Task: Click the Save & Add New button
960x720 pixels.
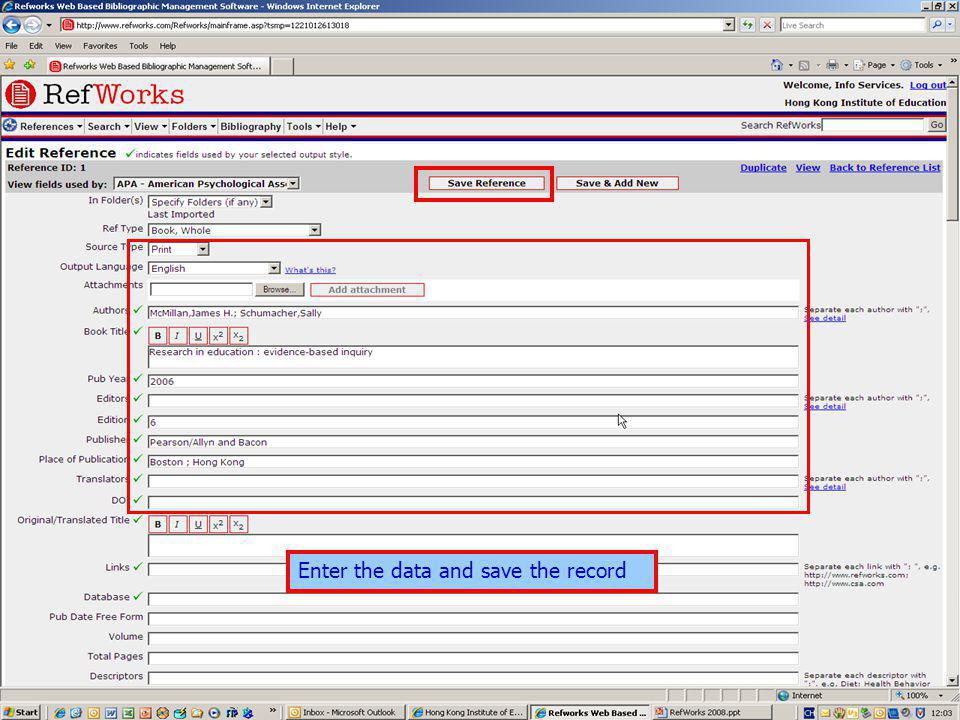Action: tap(617, 183)
